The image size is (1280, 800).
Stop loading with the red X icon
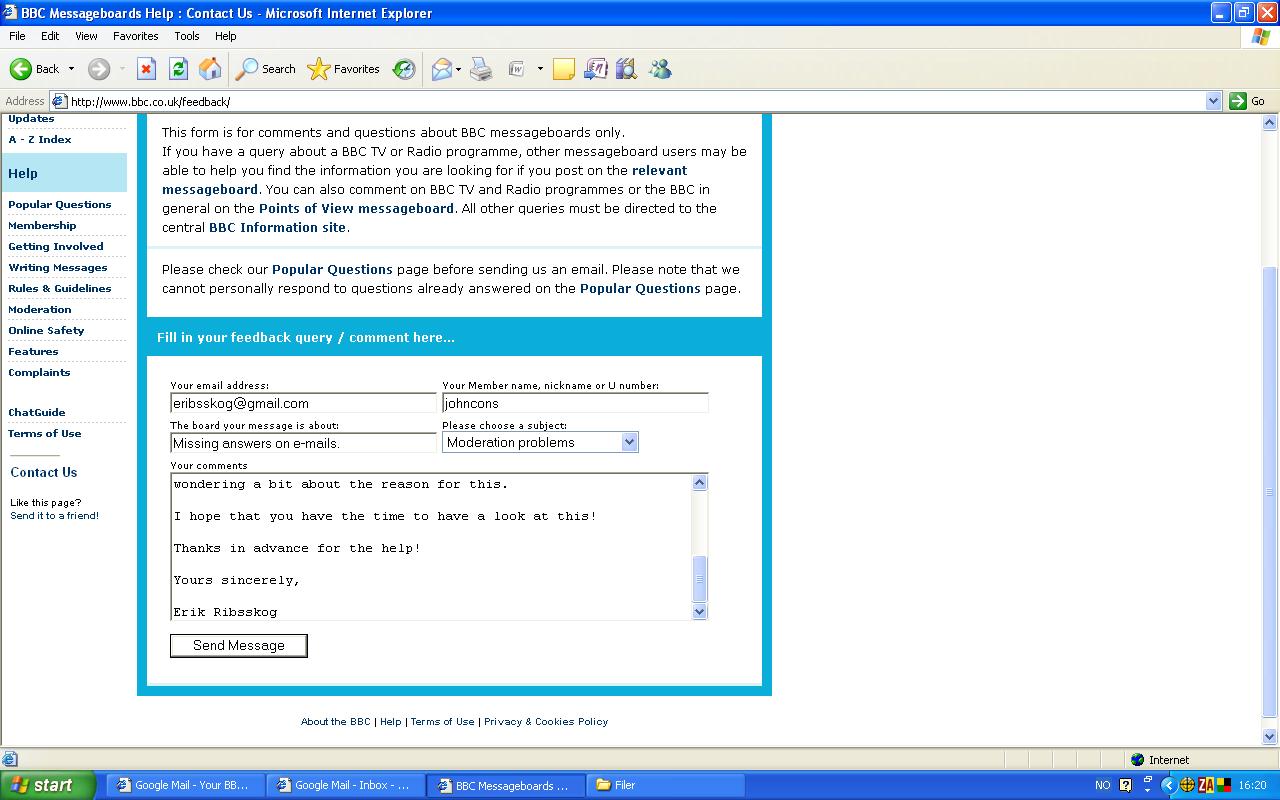[x=146, y=69]
